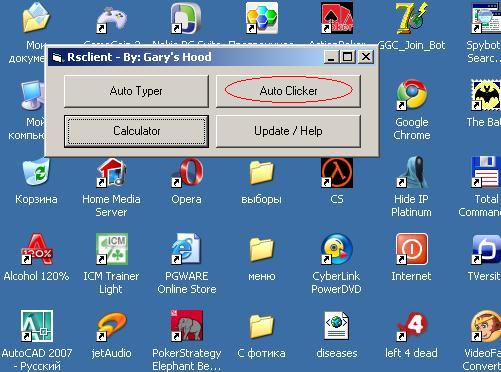Close the Rsclient window

[x=366, y=57]
